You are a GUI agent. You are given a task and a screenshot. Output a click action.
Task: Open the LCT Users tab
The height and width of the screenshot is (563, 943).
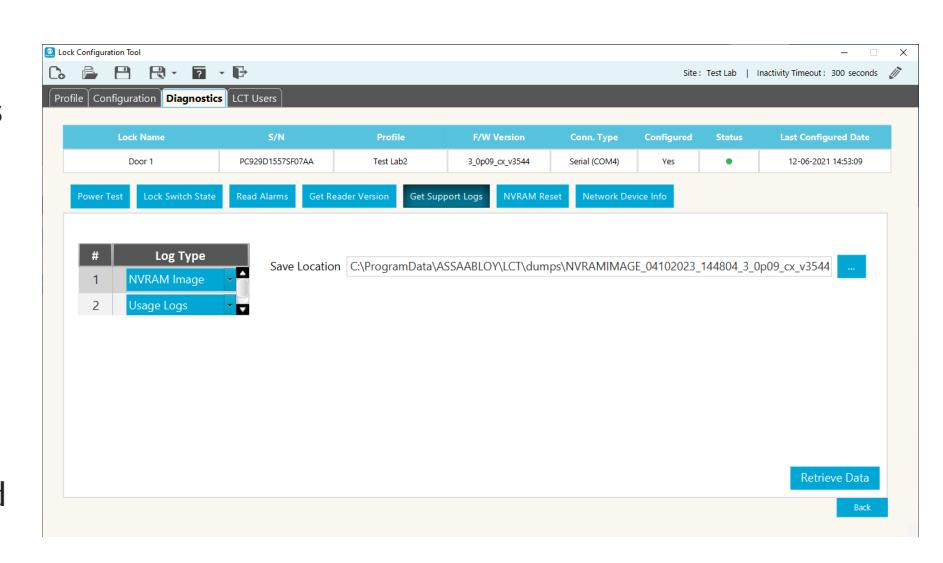click(254, 98)
